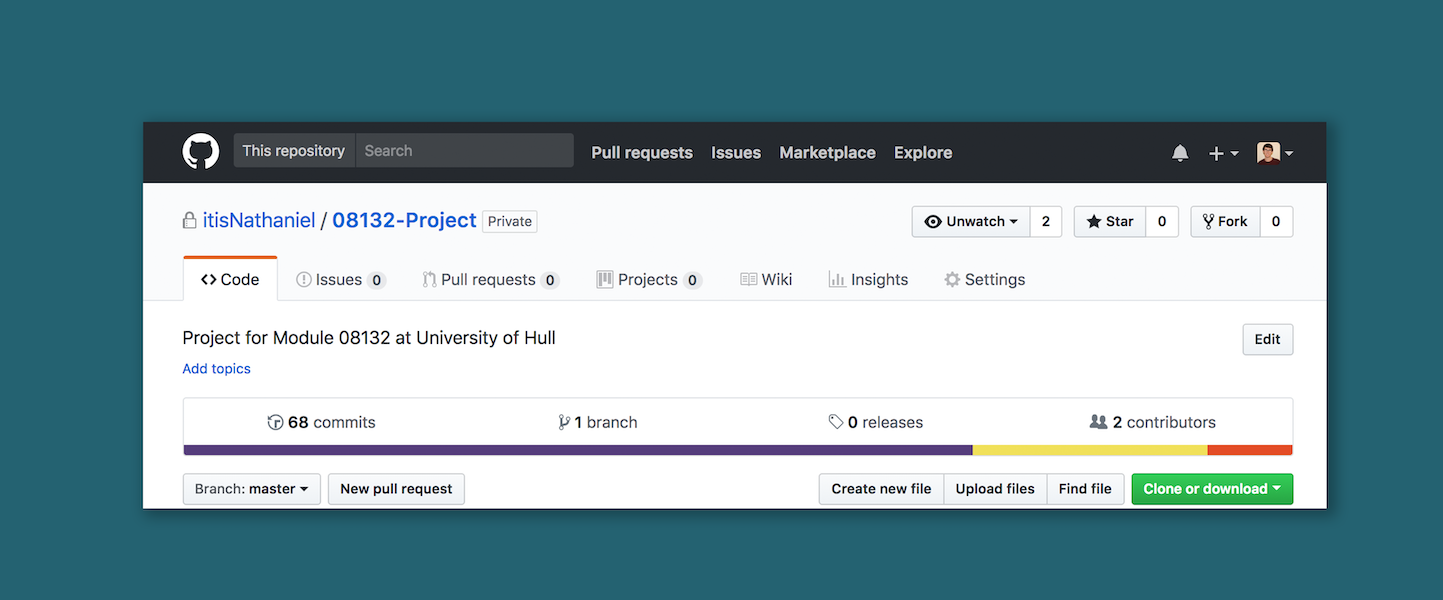Click the releases tag icon
Screen dimensions: 1443x600
click(x=836, y=422)
